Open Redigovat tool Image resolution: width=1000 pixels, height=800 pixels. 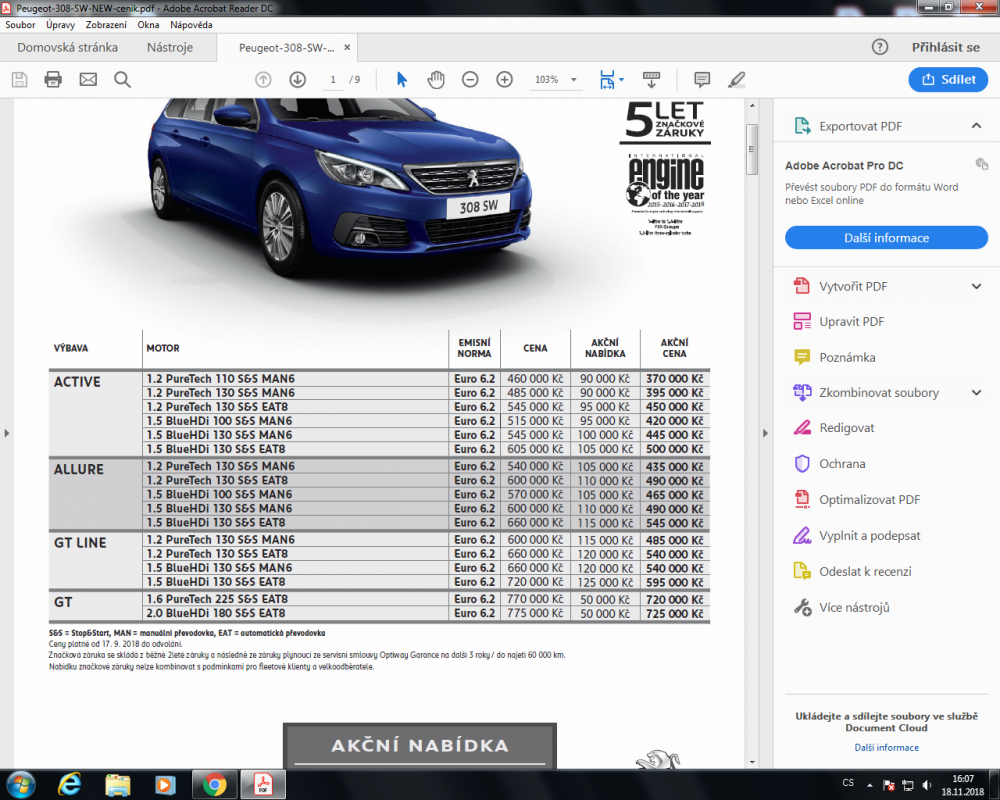pyautogui.click(x=834, y=428)
